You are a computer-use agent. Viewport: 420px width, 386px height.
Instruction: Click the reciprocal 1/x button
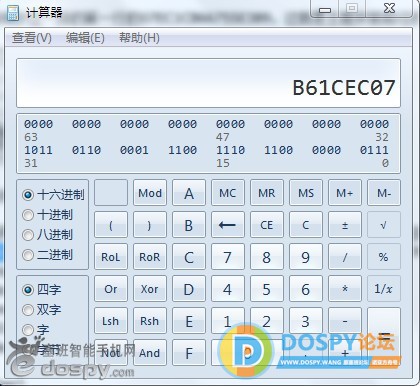coord(384,289)
